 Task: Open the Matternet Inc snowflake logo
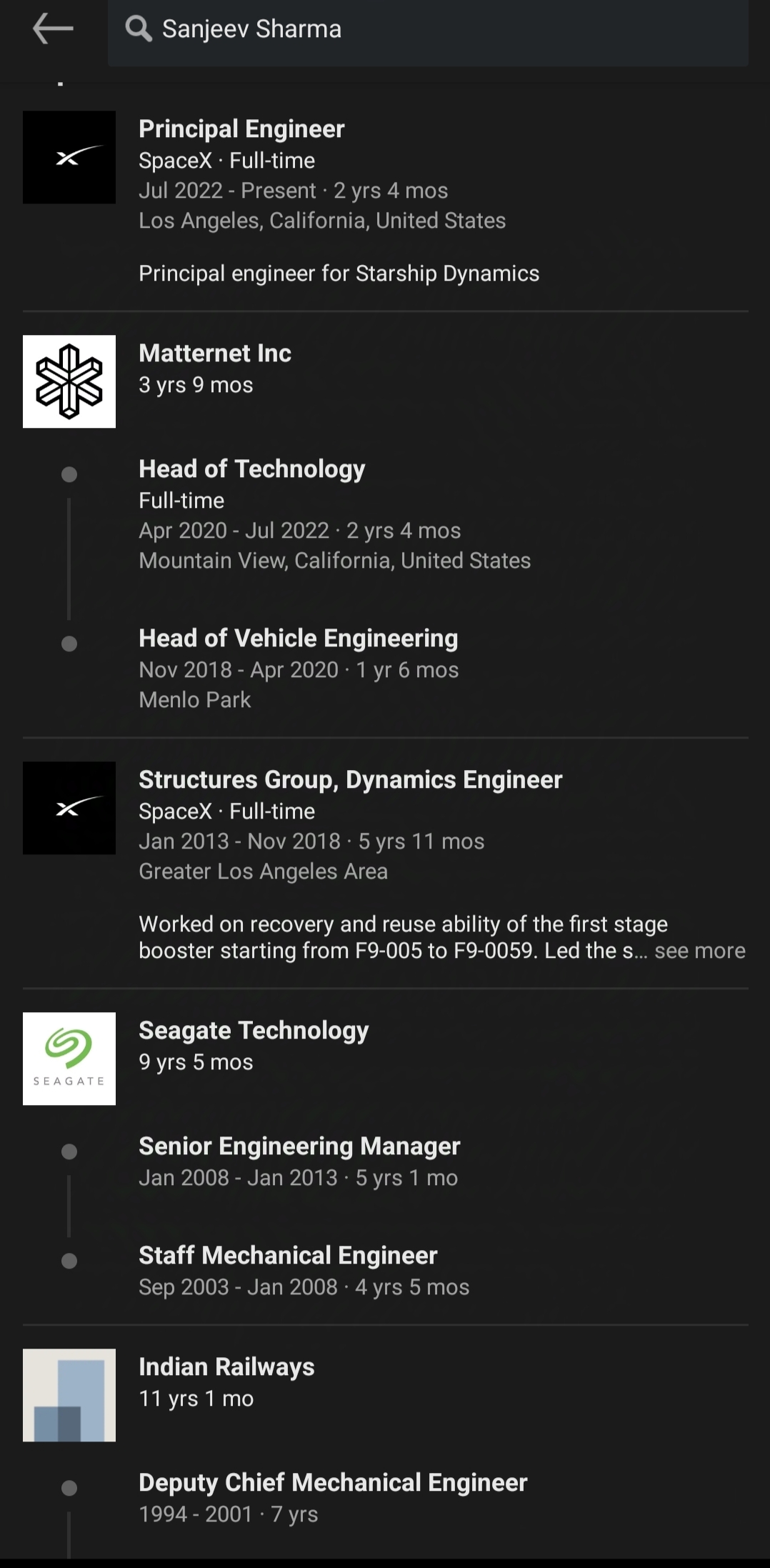69,381
